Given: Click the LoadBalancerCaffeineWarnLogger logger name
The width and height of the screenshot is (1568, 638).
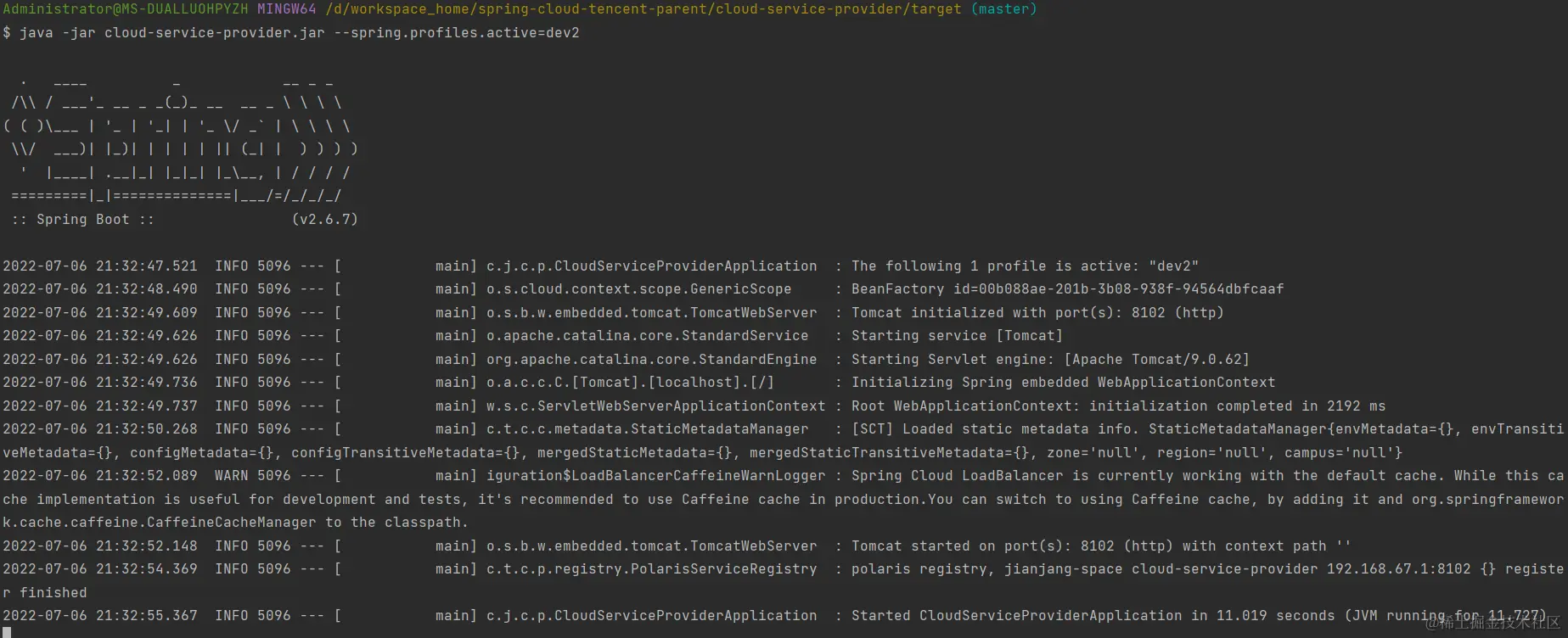Looking at the screenshot, I should [655, 476].
